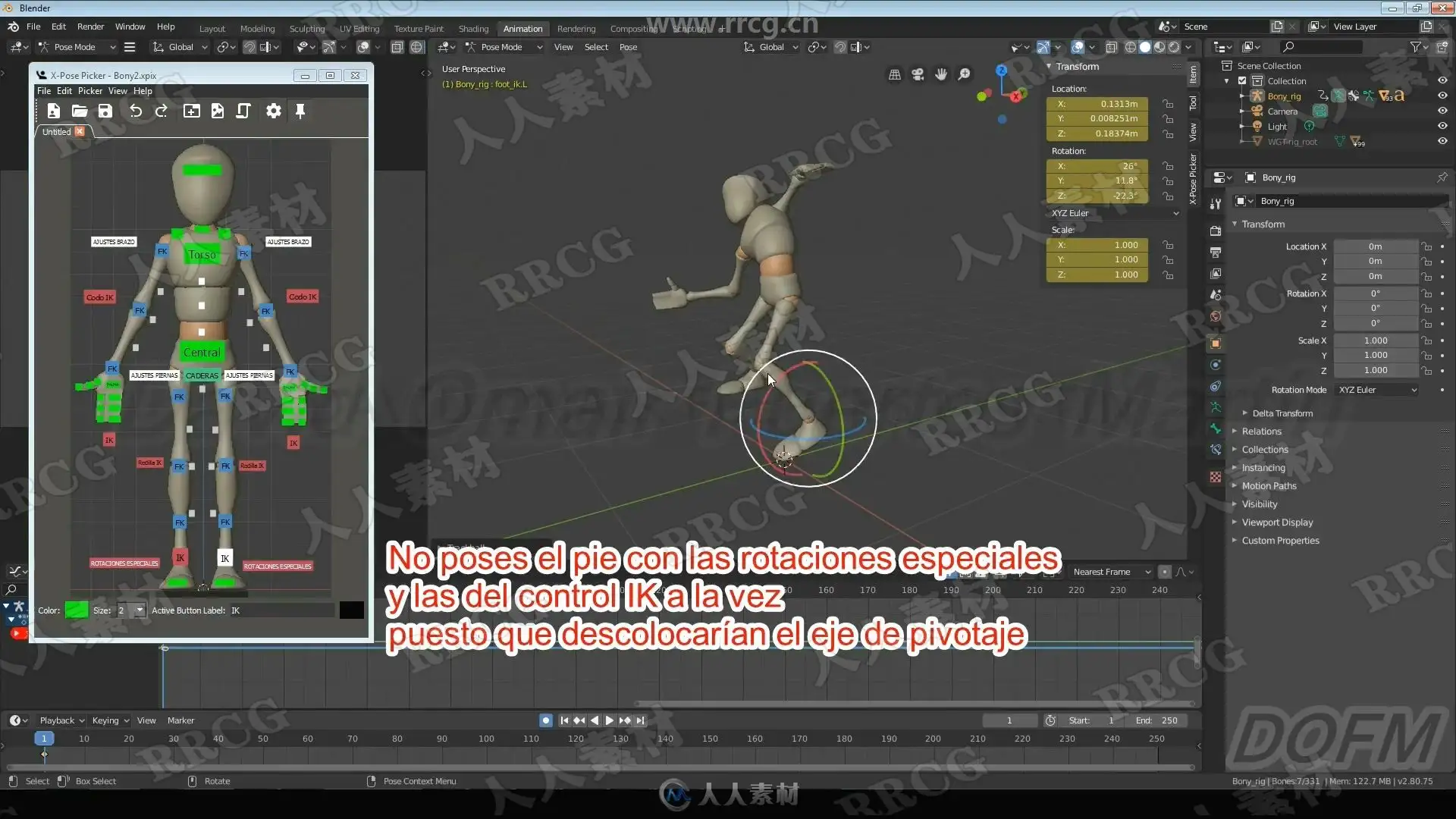Screen dimensions: 1456x819
Task: Toggle lock on Rotation Z in N-panel
Action: coord(1168,196)
